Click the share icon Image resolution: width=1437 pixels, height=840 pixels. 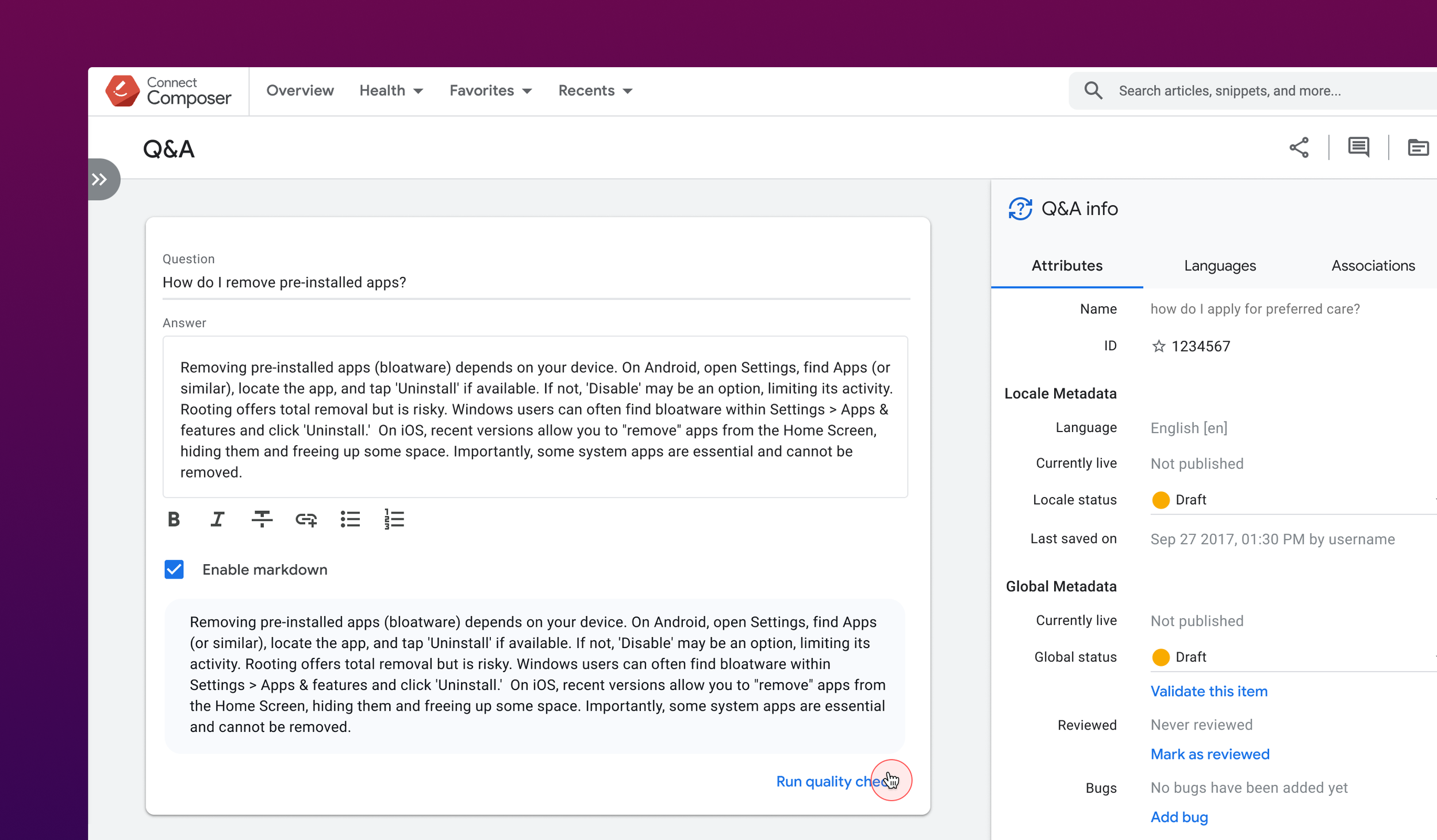pos(1298,148)
